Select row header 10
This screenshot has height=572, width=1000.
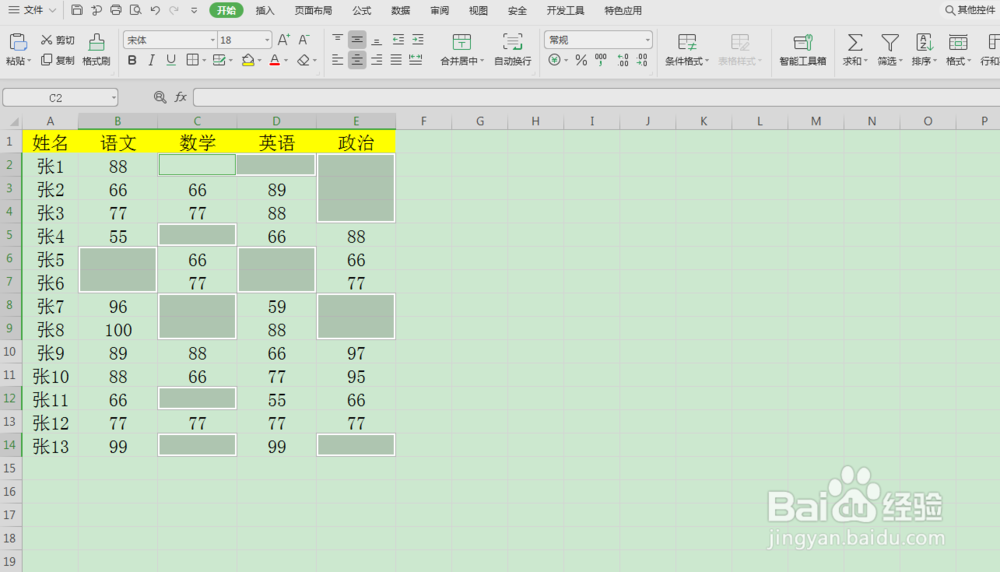tap(10, 352)
